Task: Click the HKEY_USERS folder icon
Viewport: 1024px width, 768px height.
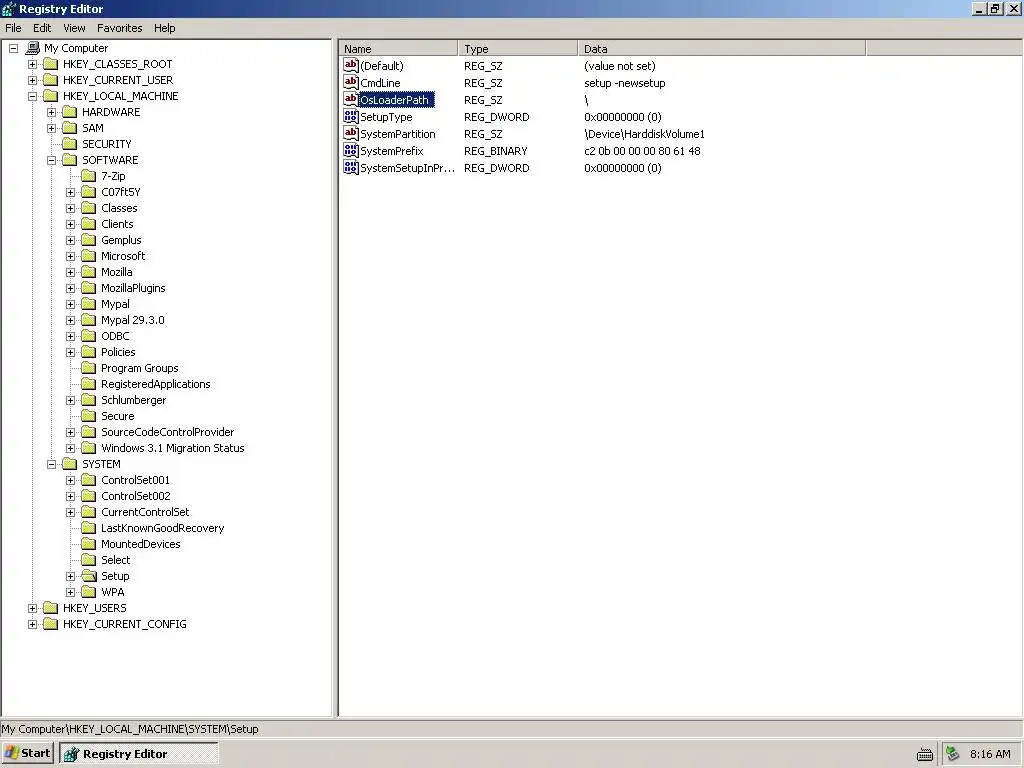Action: pyautogui.click(x=51, y=608)
